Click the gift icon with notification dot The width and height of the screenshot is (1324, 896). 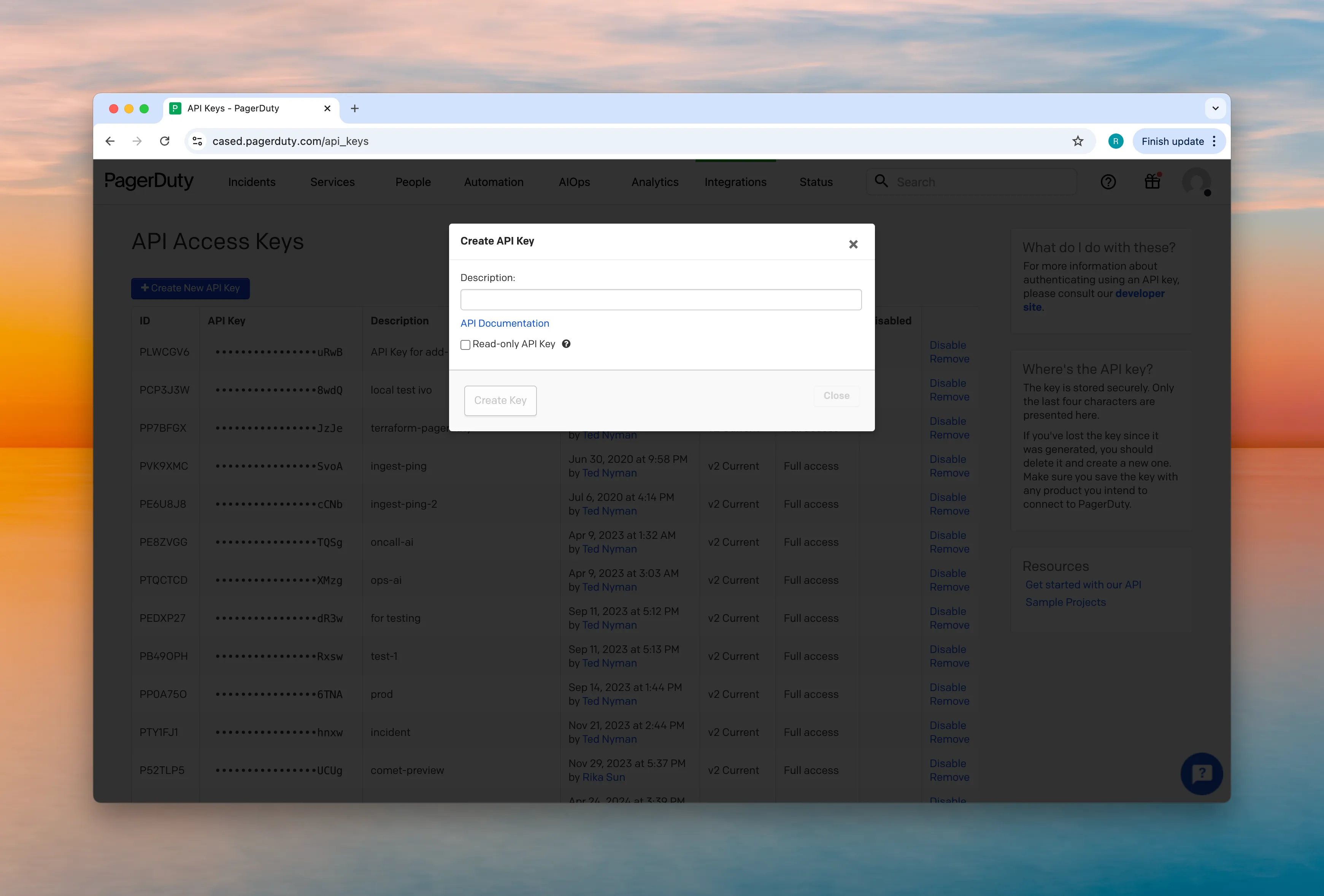pyautogui.click(x=1153, y=181)
